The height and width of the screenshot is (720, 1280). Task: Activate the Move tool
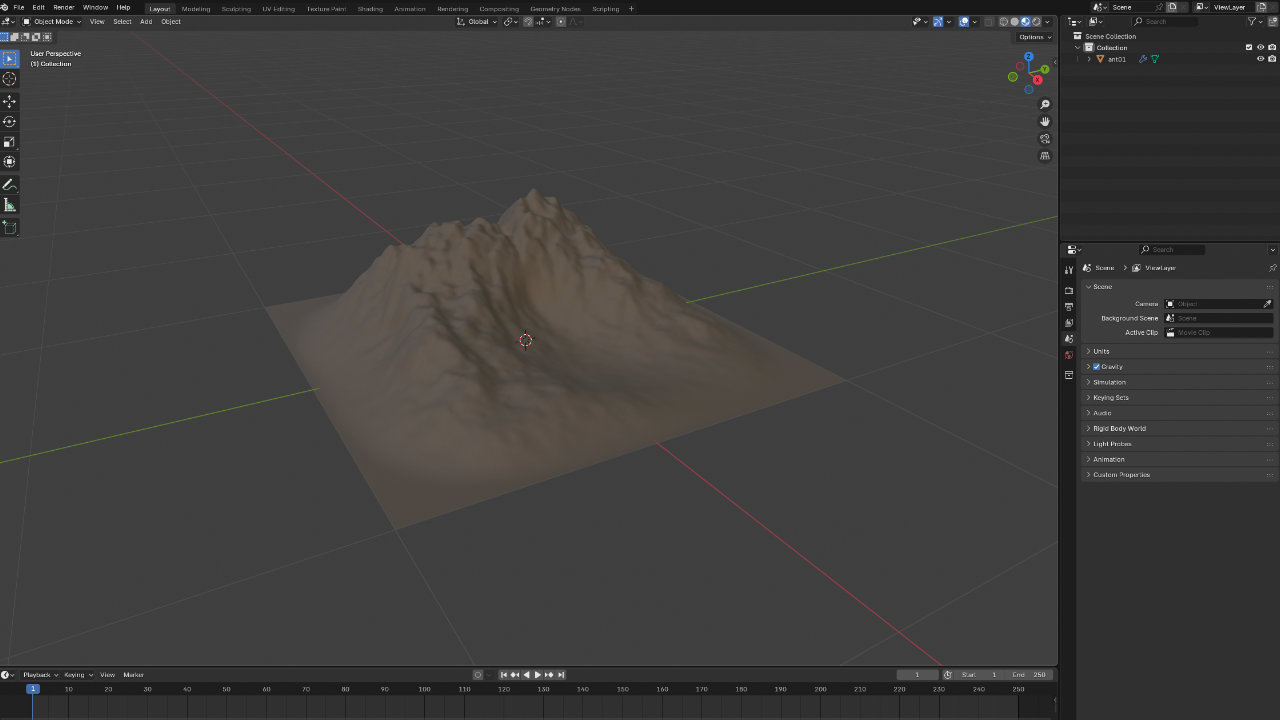(x=10, y=101)
